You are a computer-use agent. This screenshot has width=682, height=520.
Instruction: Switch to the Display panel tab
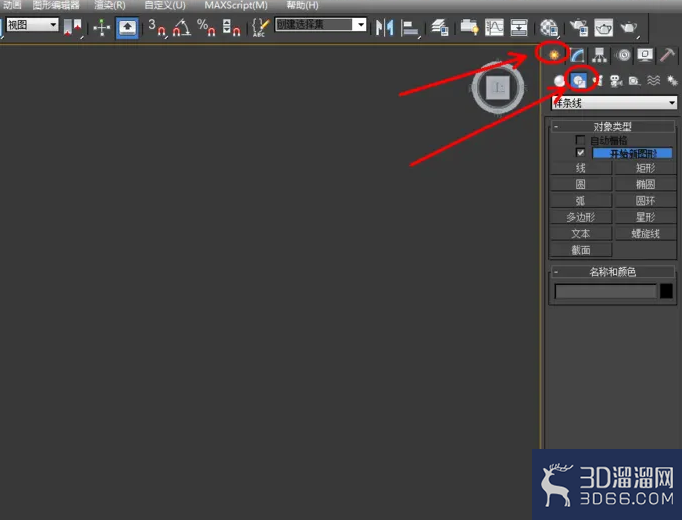pos(645,55)
